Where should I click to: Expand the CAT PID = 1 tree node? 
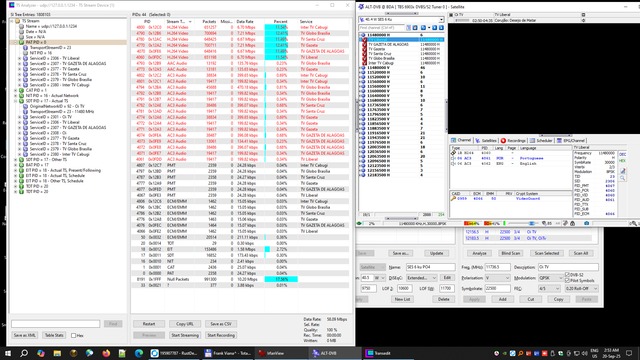16,90
